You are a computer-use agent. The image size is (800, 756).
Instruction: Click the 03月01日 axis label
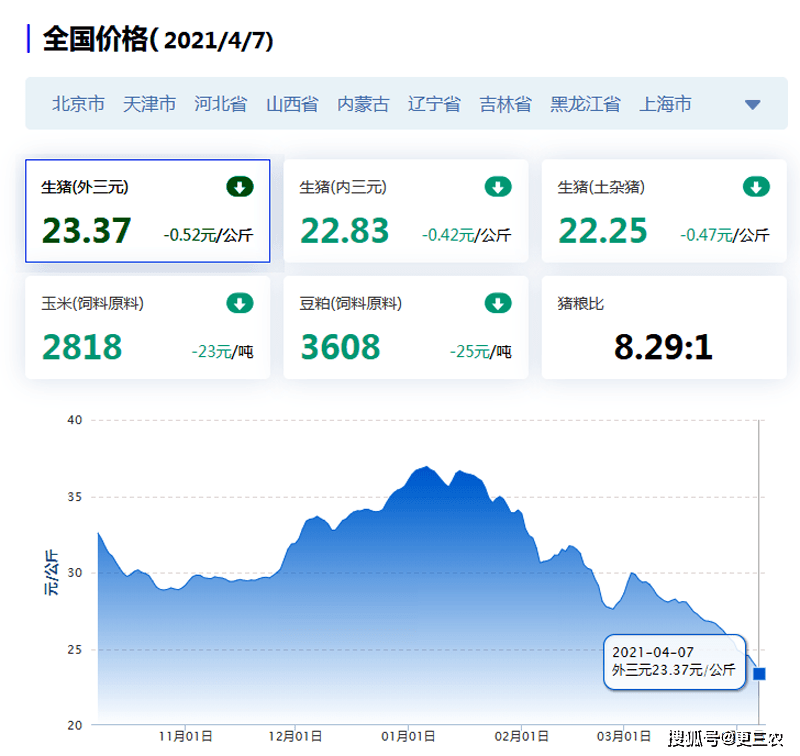[x=624, y=737]
